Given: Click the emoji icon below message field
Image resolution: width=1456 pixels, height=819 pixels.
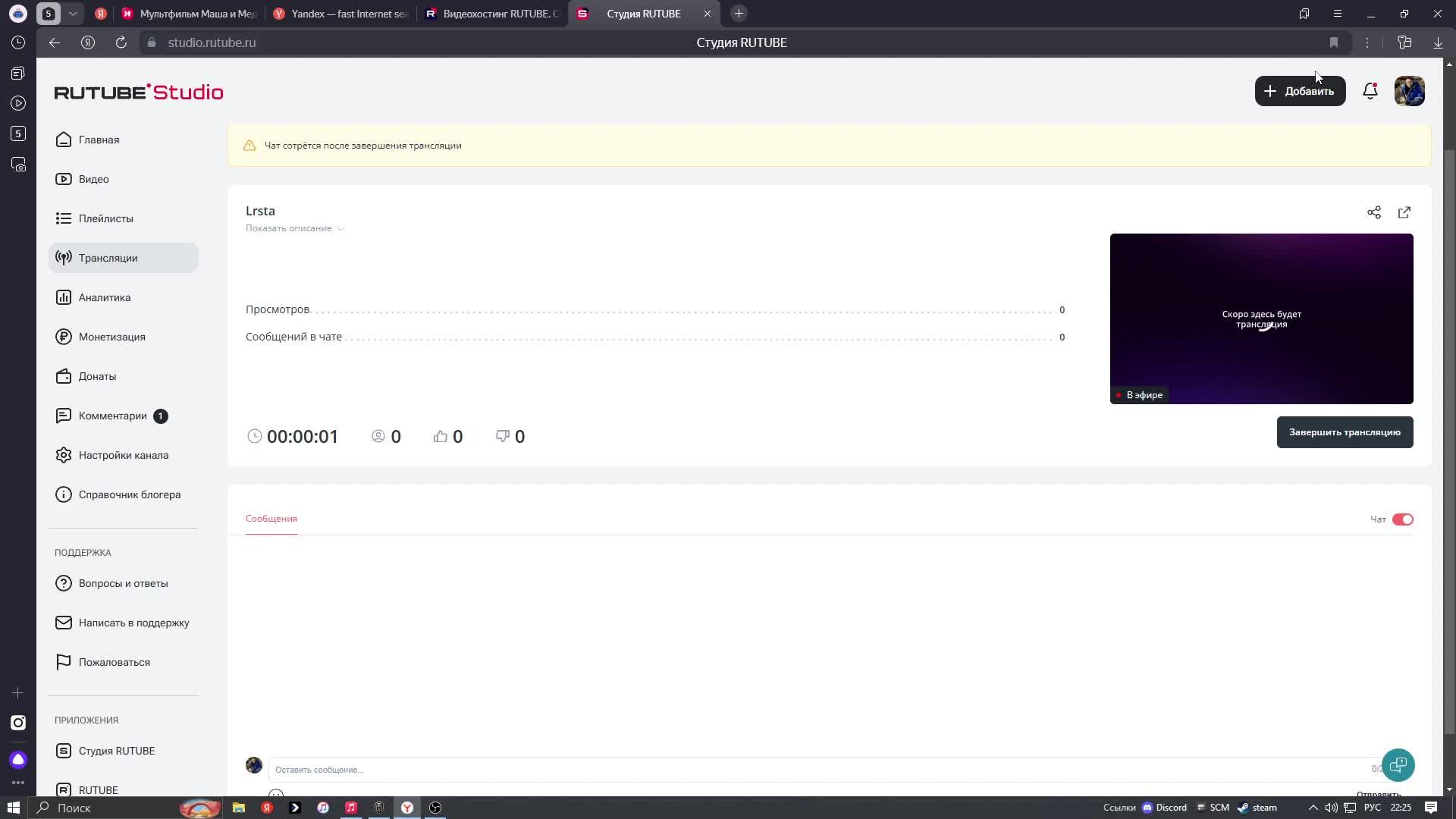Looking at the screenshot, I should (x=276, y=794).
